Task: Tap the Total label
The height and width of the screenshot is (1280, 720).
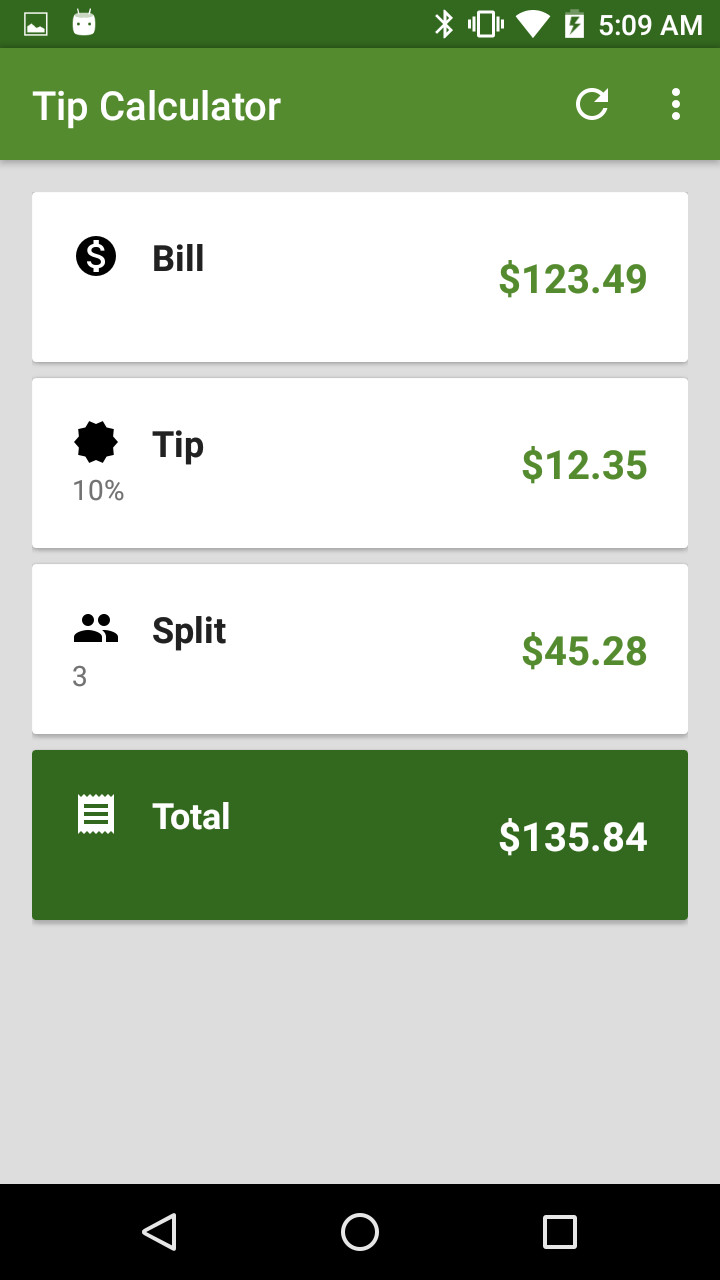Action: (191, 816)
